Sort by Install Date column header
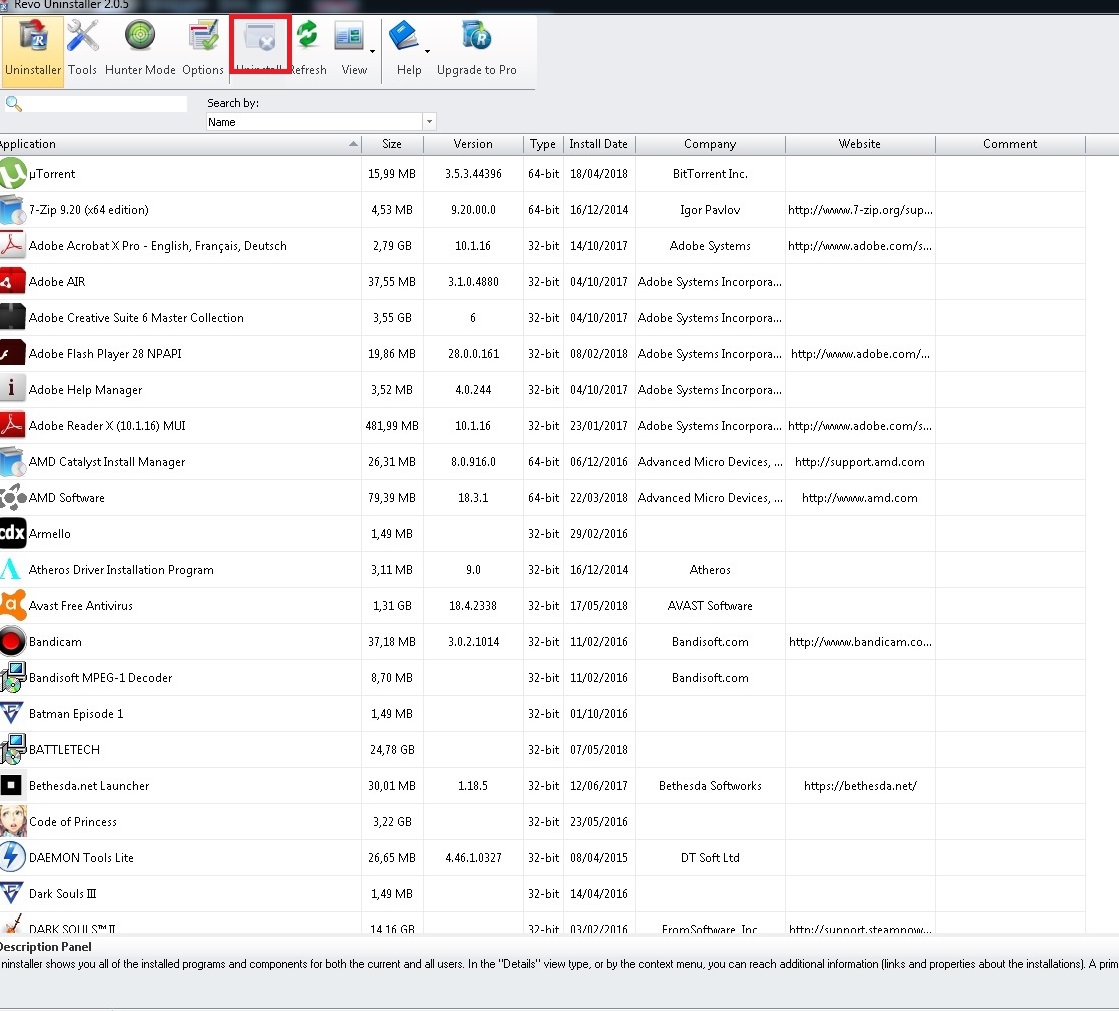This screenshot has height=1011, width=1119. coord(599,144)
